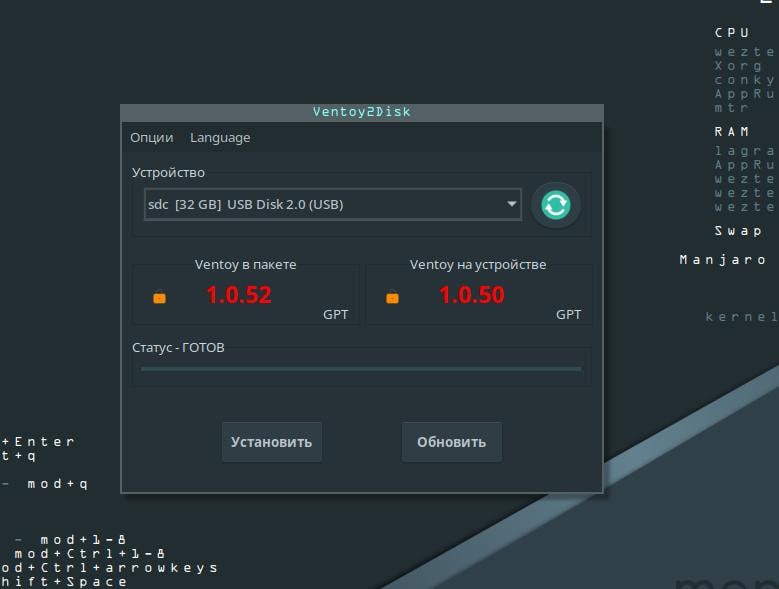Click device version 1.0.50 text
779x589 pixels.
[472, 295]
